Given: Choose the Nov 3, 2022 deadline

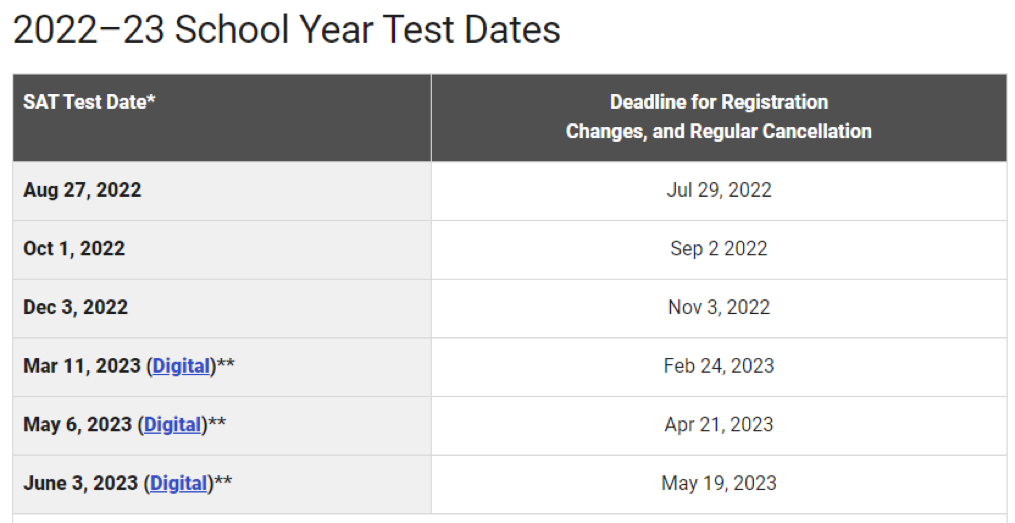Looking at the screenshot, I should 719,308.
